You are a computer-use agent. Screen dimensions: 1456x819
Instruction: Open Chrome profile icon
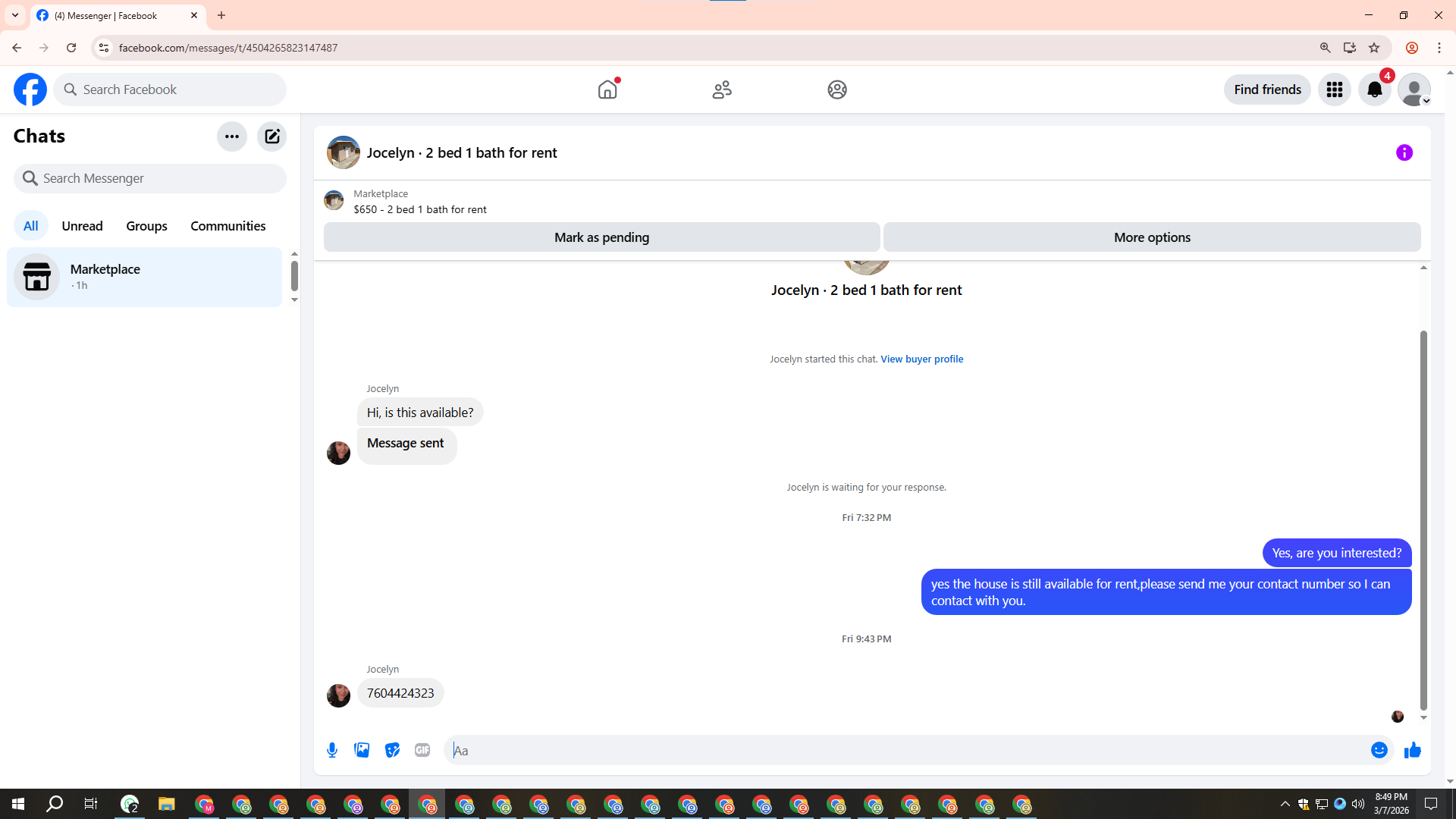click(1412, 48)
